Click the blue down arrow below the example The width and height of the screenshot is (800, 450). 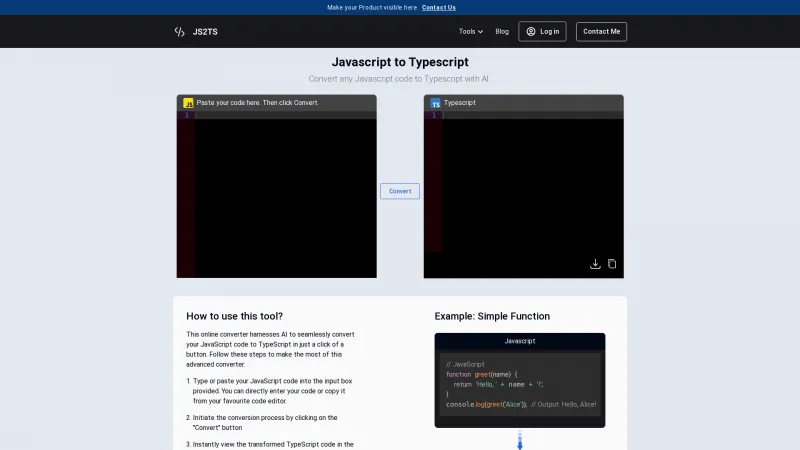520,440
